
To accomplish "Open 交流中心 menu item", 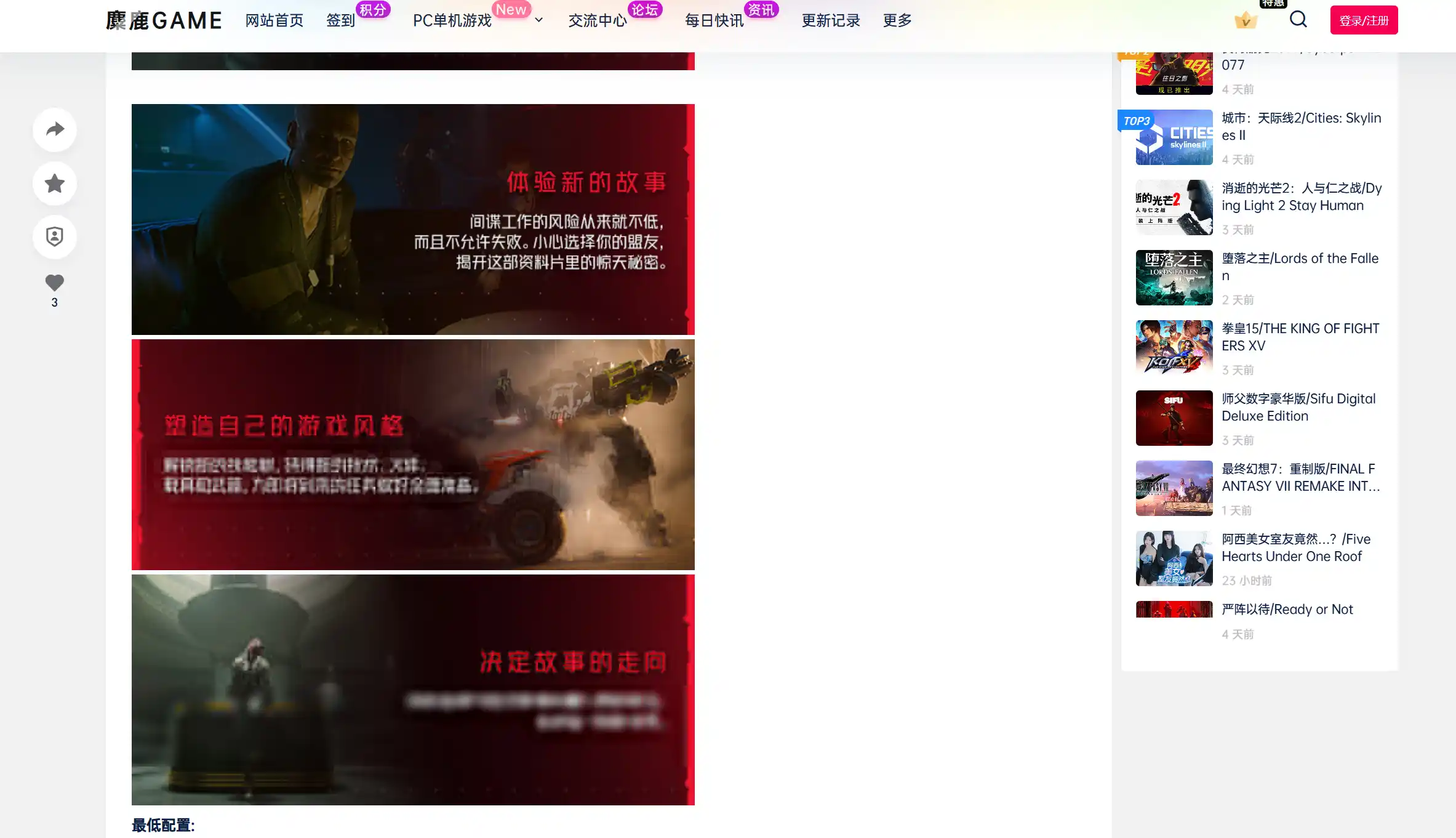I will pyautogui.click(x=598, y=20).
